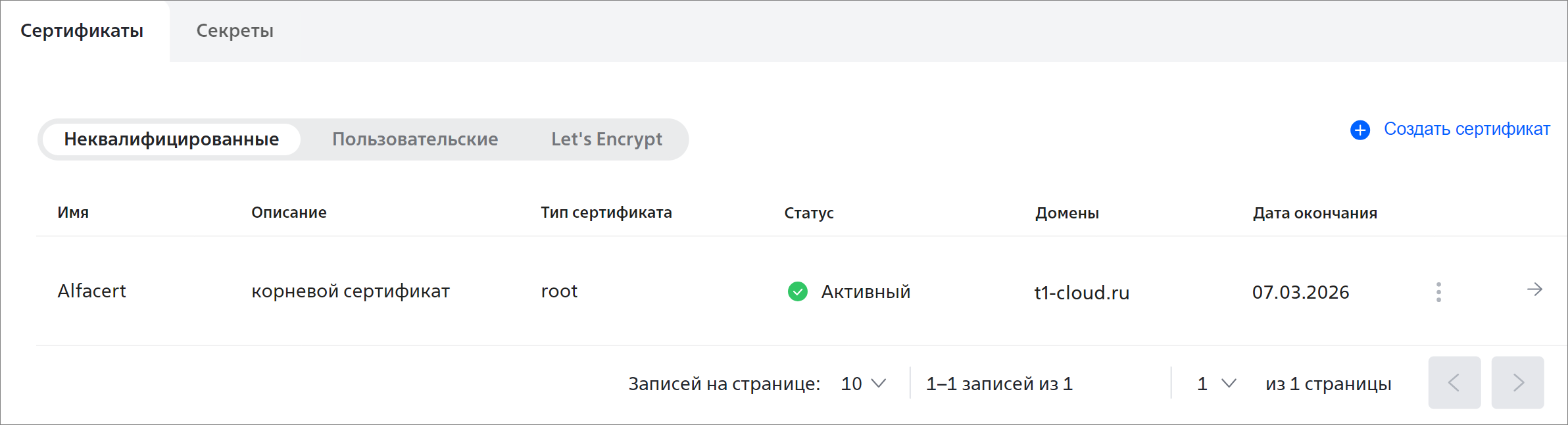The width and height of the screenshot is (1568, 425).
Task: Go to previous page with the left chevron button
Action: (x=1454, y=383)
